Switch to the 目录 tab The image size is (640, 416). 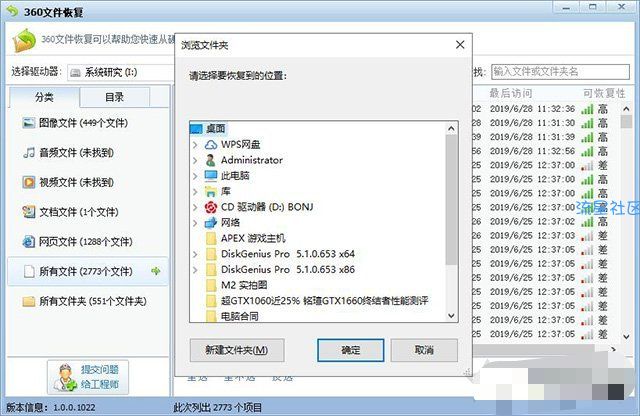click(115, 97)
